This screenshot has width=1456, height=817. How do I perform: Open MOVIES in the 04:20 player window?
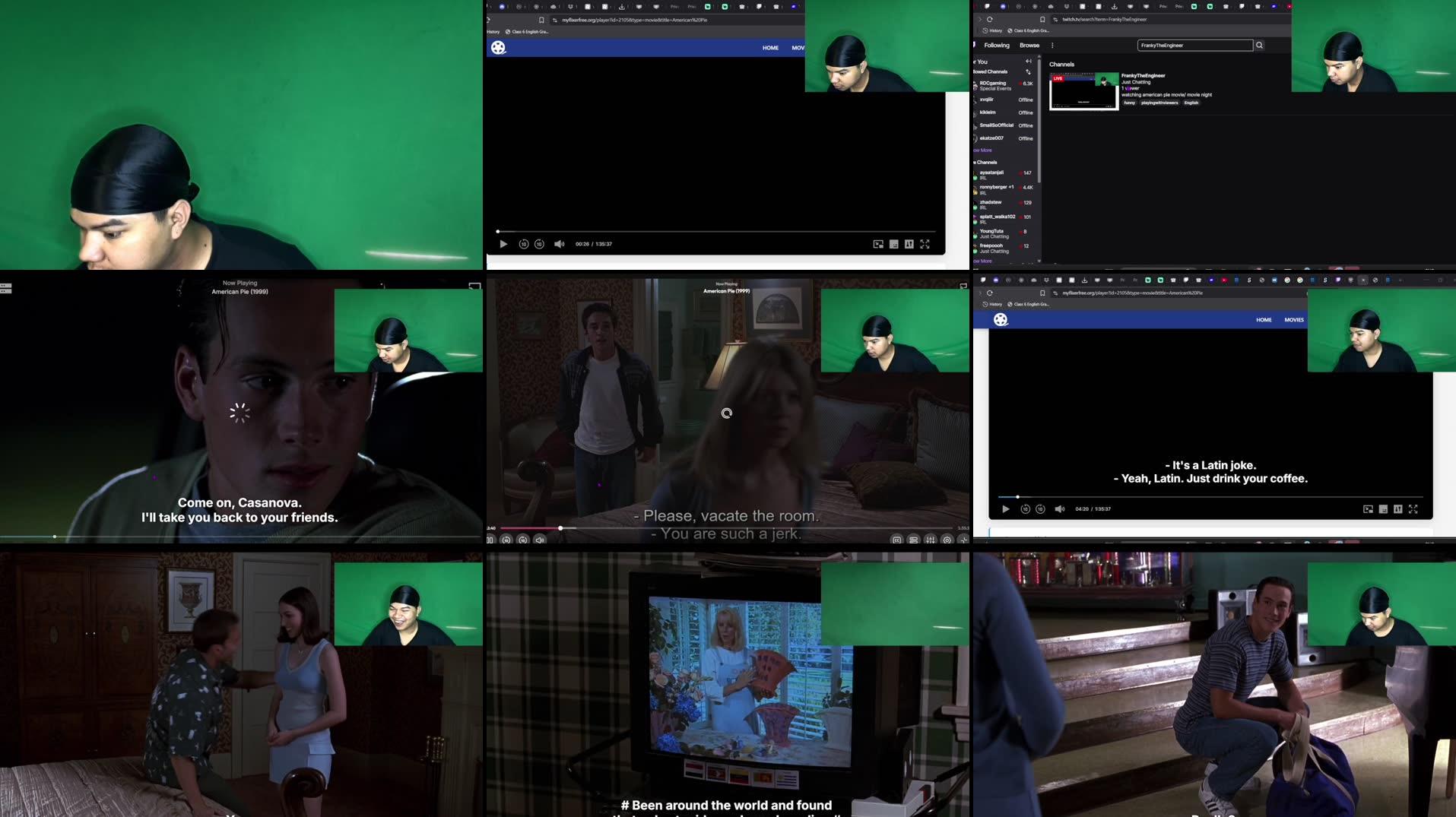(1294, 320)
